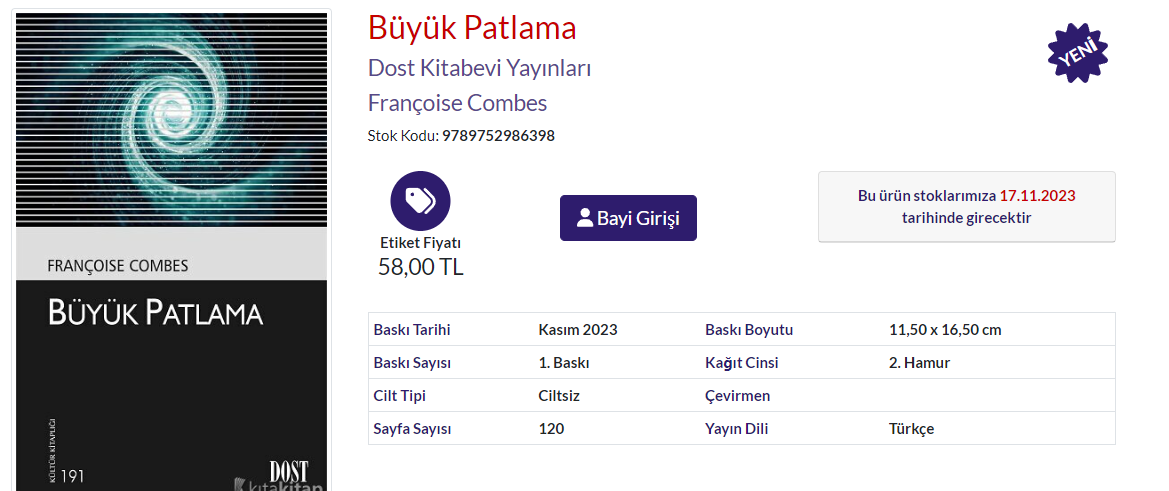
Task: Open Dost Kitabevi Yayınları publisher link
Action: pyautogui.click(x=480, y=68)
